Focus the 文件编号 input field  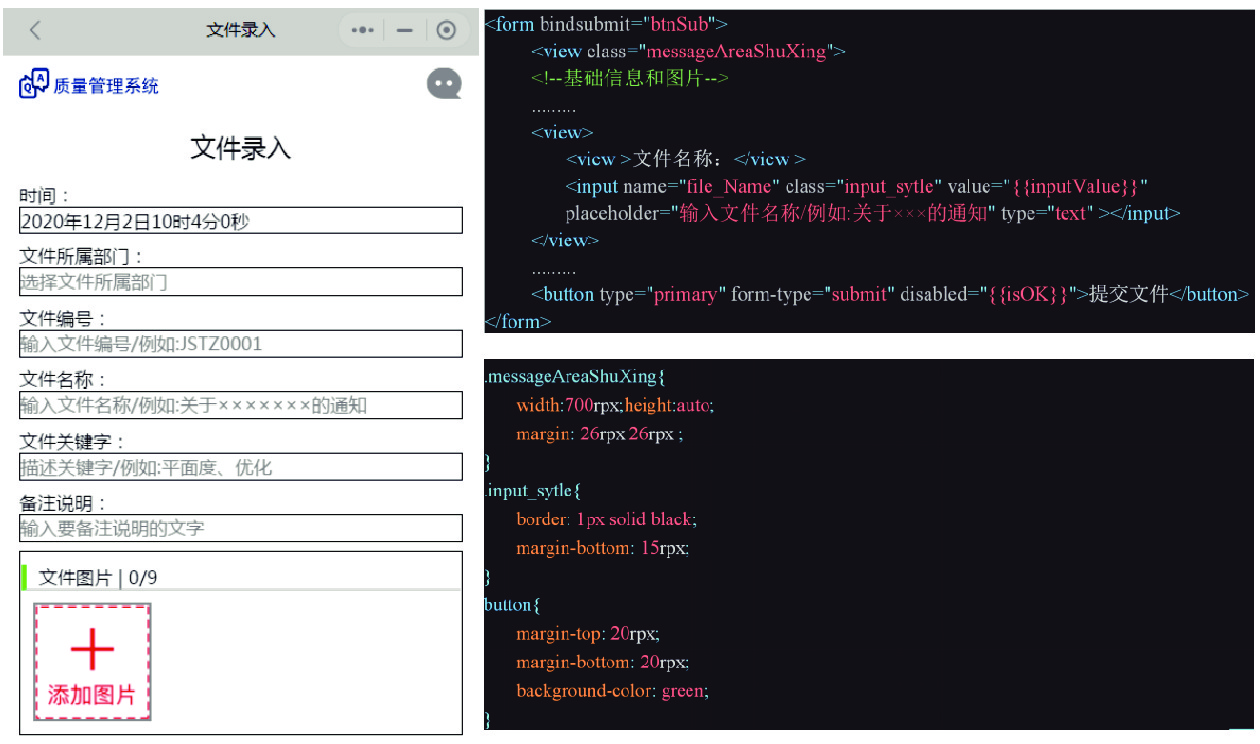[x=240, y=344]
